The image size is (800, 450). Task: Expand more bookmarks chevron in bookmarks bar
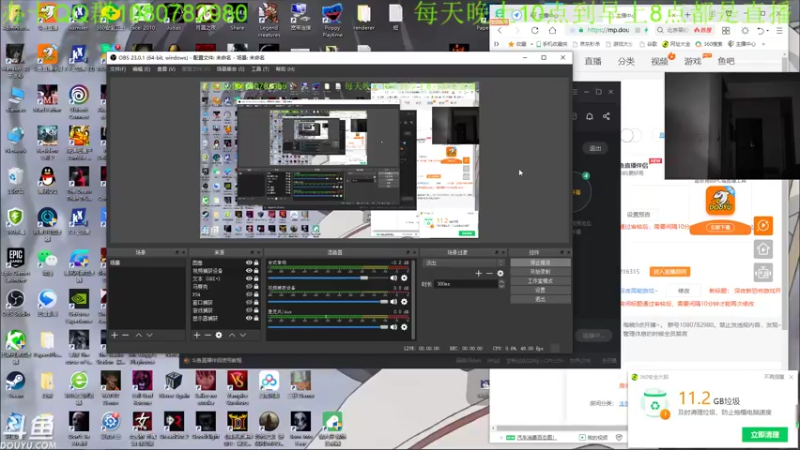tap(763, 44)
